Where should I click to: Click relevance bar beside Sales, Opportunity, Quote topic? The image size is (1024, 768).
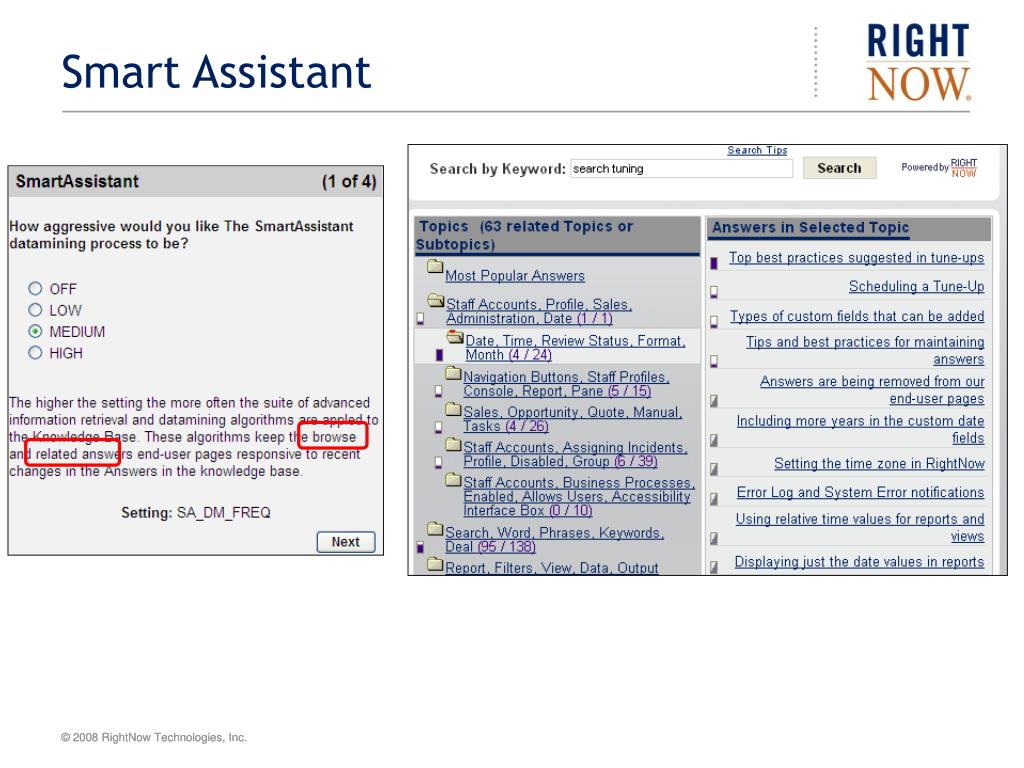[x=438, y=427]
